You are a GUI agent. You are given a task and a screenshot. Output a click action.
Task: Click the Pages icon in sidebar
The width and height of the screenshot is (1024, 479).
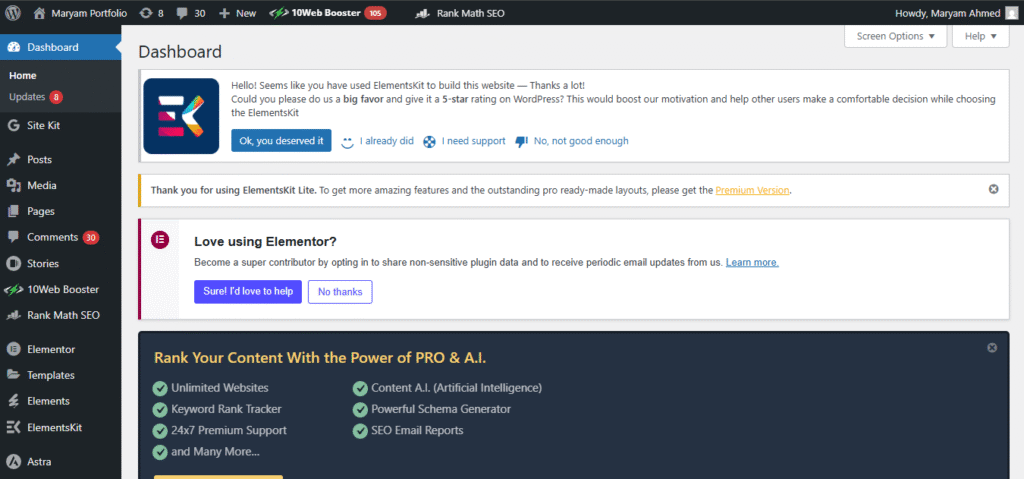pyautogui.click(x=13, y=211)
